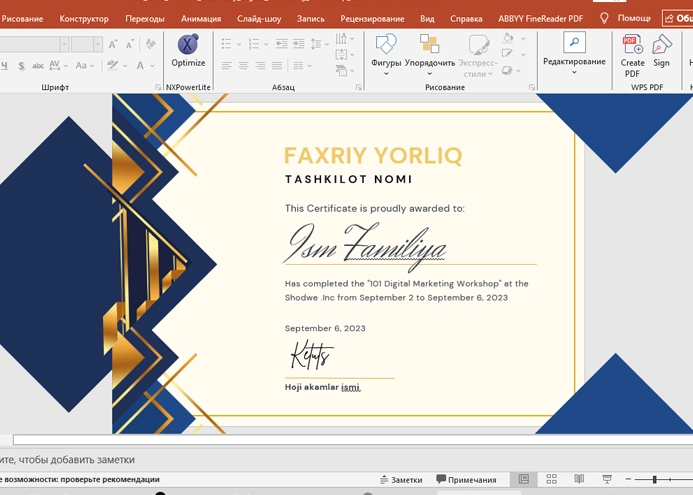Click the reading view button

[579, 479]
